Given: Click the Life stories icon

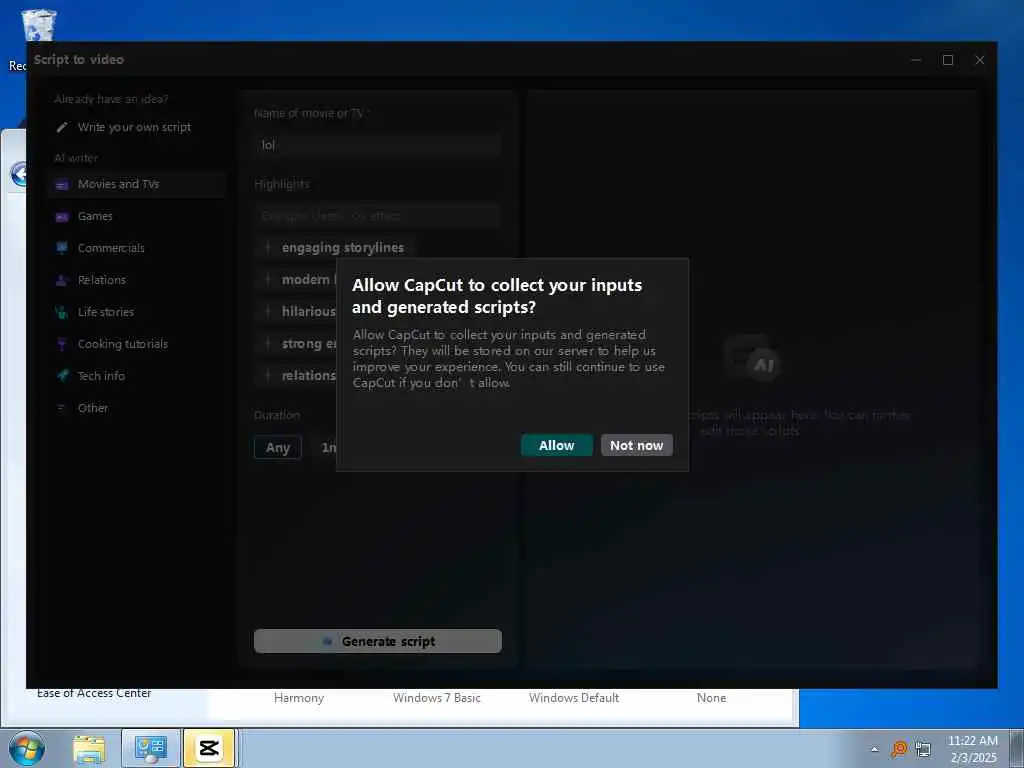Looking at the screenshot, I should click(x=62, y=312).
